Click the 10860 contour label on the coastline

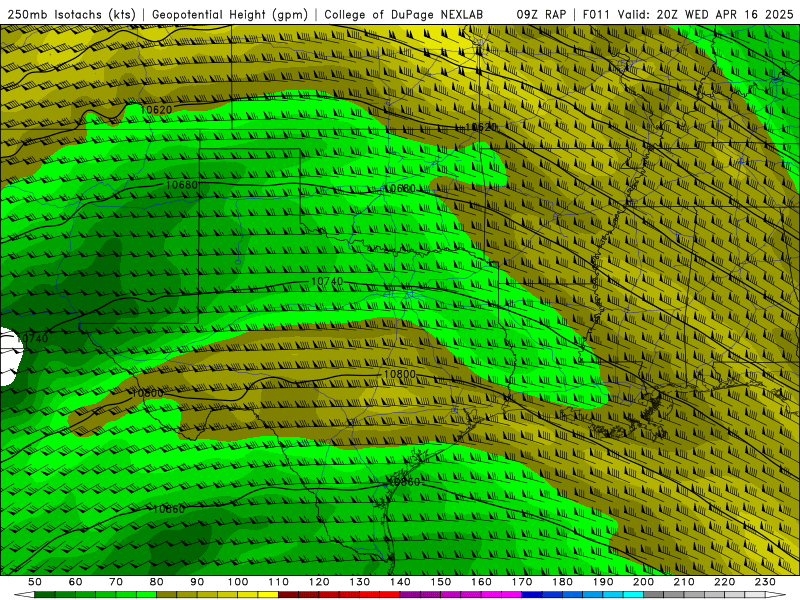[404, 482]
